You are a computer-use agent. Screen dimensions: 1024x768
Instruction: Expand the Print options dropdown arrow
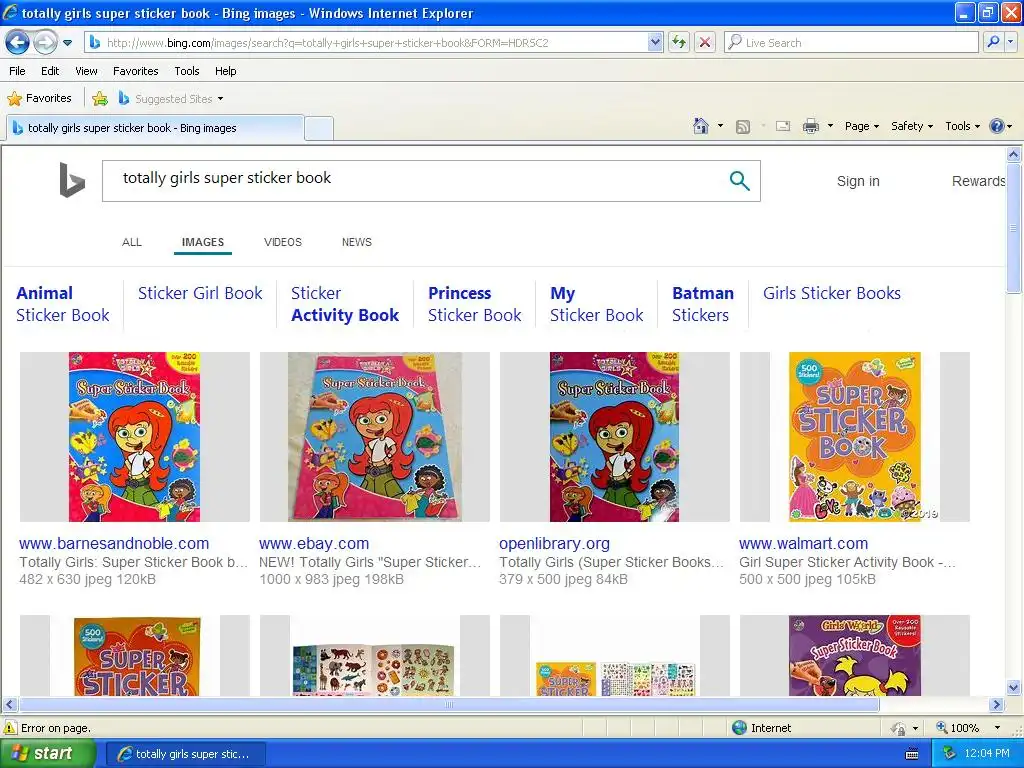[830, 126]
